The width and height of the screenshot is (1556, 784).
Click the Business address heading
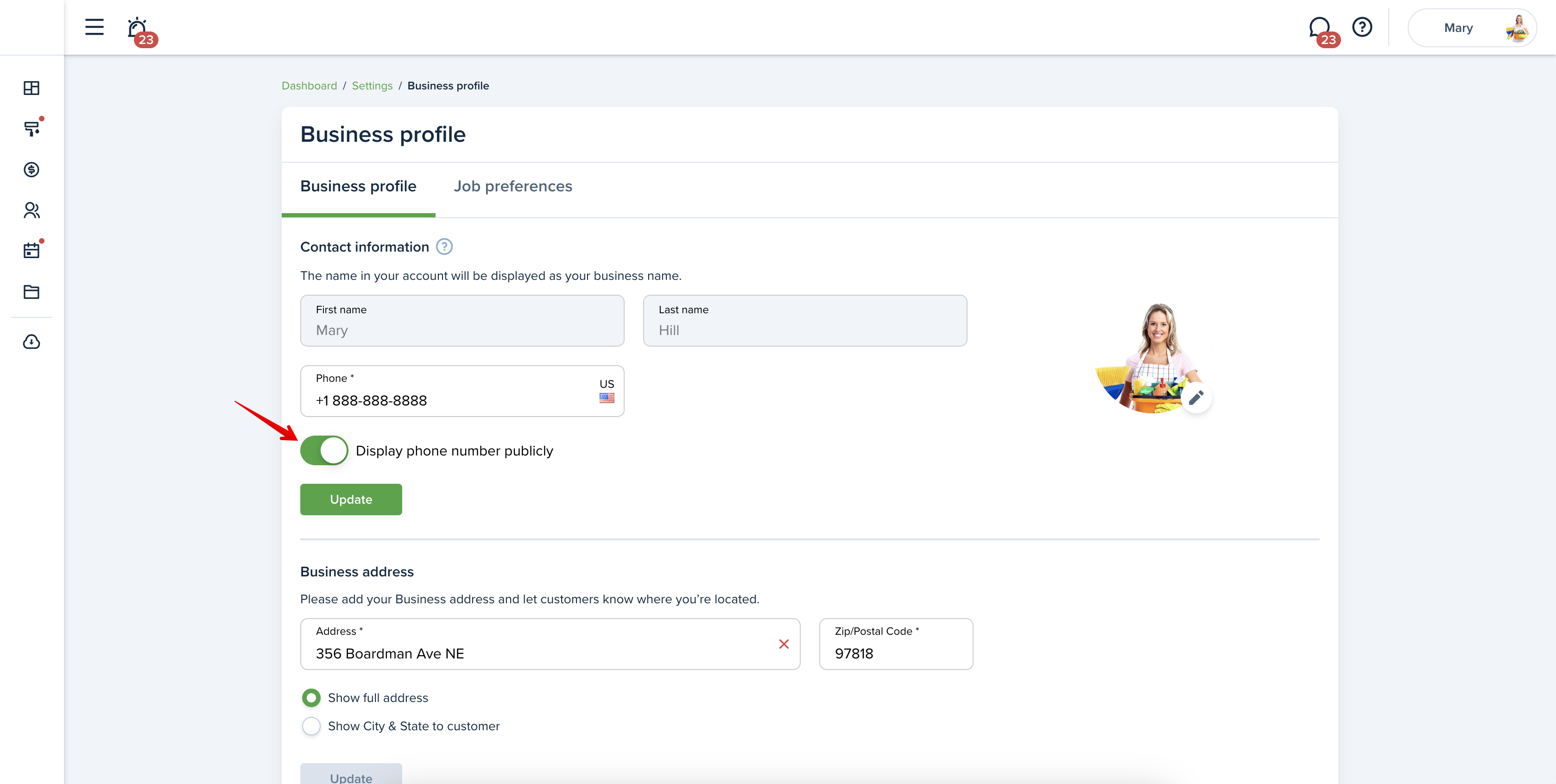tap(357, 571)
